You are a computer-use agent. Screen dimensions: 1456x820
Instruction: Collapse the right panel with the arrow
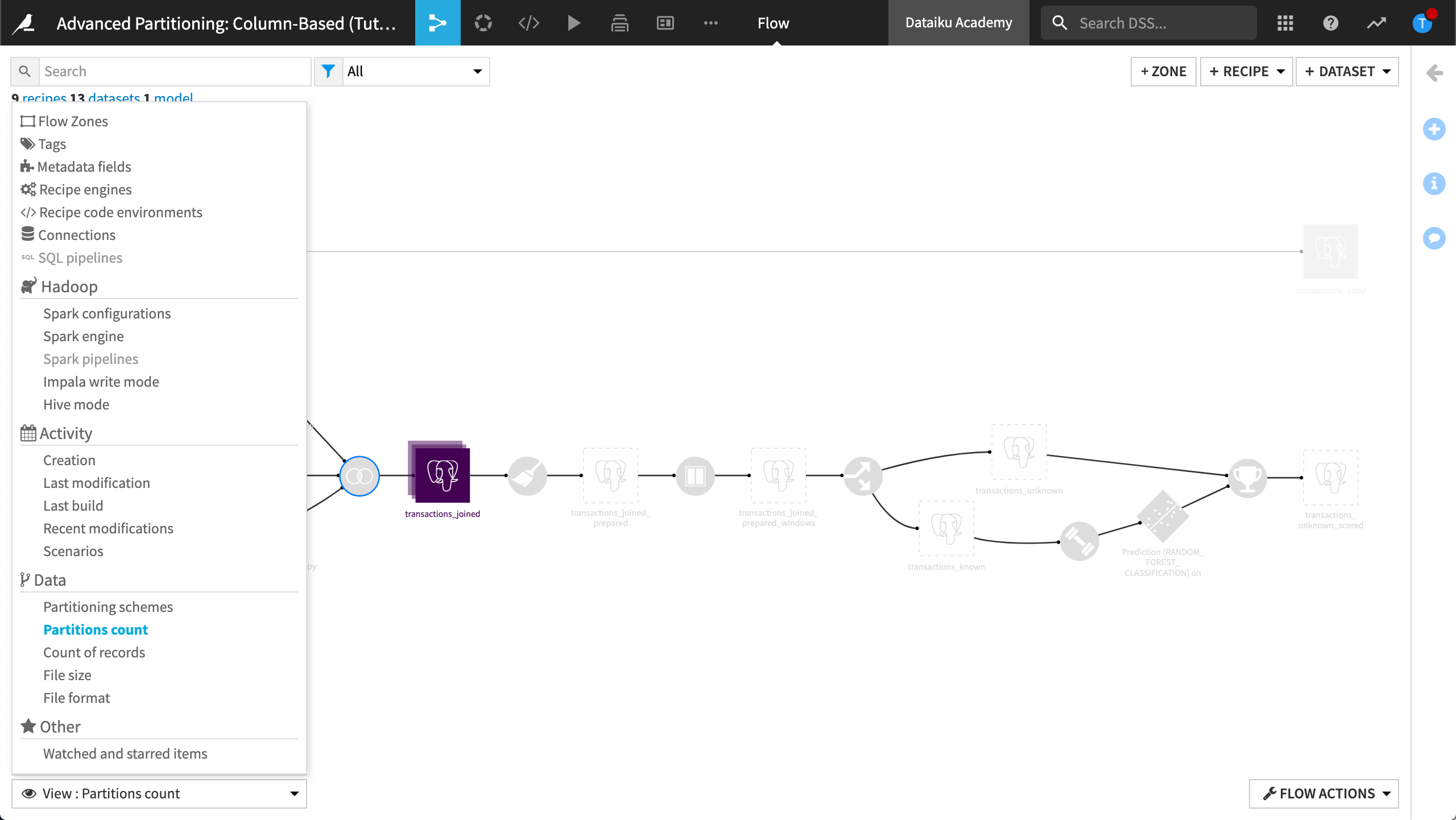pos(1434,73)
